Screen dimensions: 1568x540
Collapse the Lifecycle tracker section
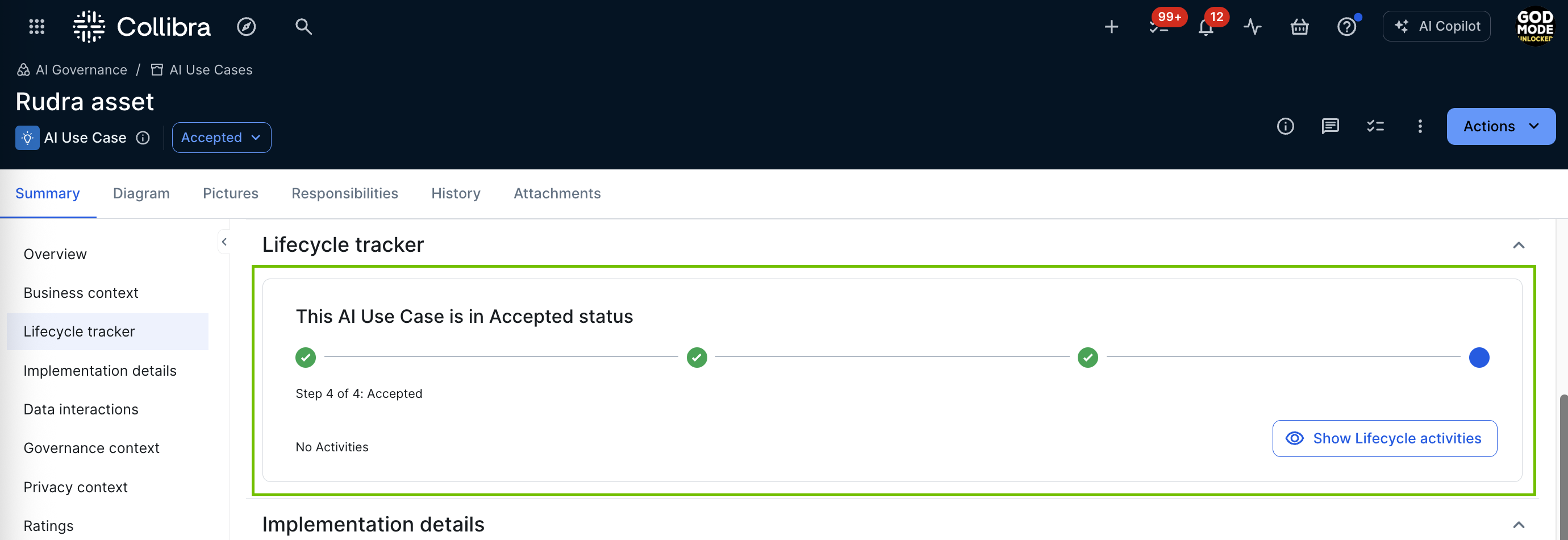click(1518, 245)
